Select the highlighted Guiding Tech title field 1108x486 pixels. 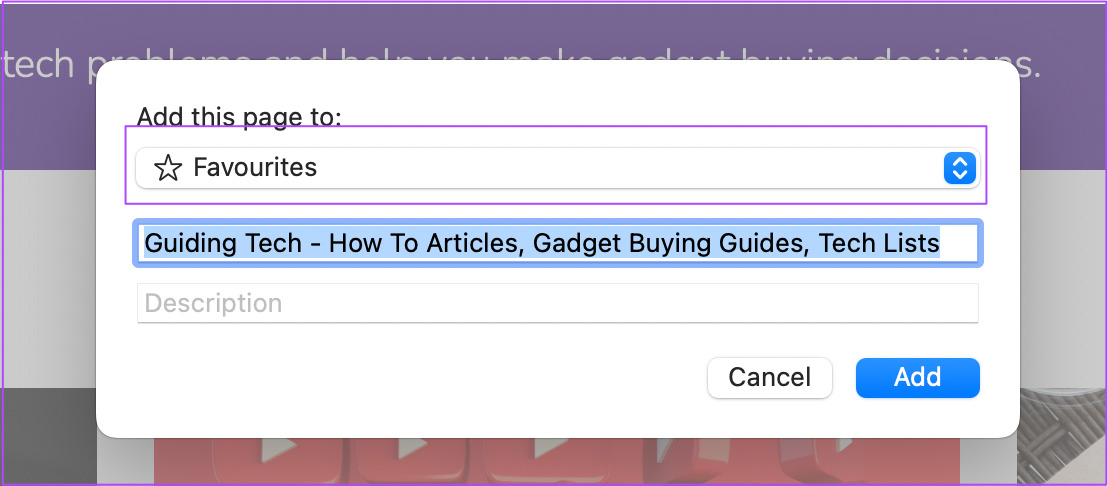click(558, 244)
